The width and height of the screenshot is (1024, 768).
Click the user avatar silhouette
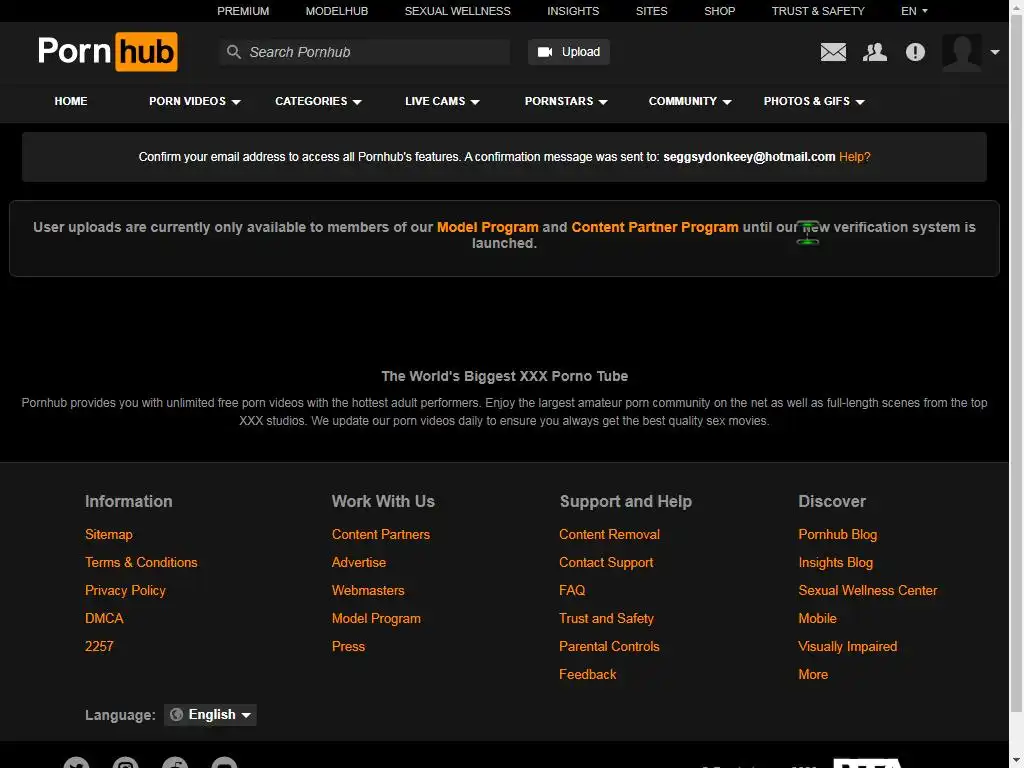[x=961, y=52]
